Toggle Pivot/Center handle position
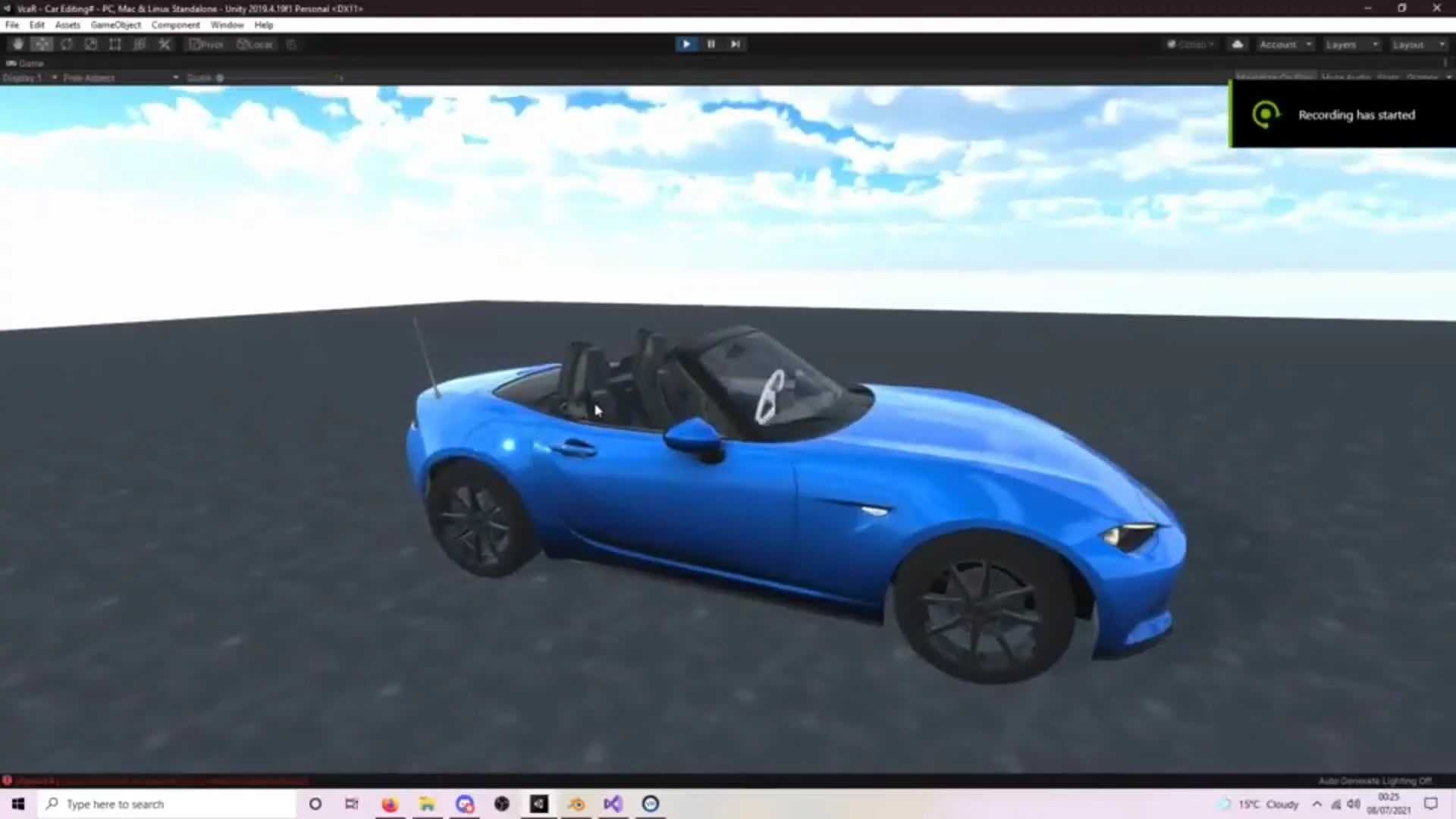Viewport: 1456px width, 819px height. (x=206, y=44)
